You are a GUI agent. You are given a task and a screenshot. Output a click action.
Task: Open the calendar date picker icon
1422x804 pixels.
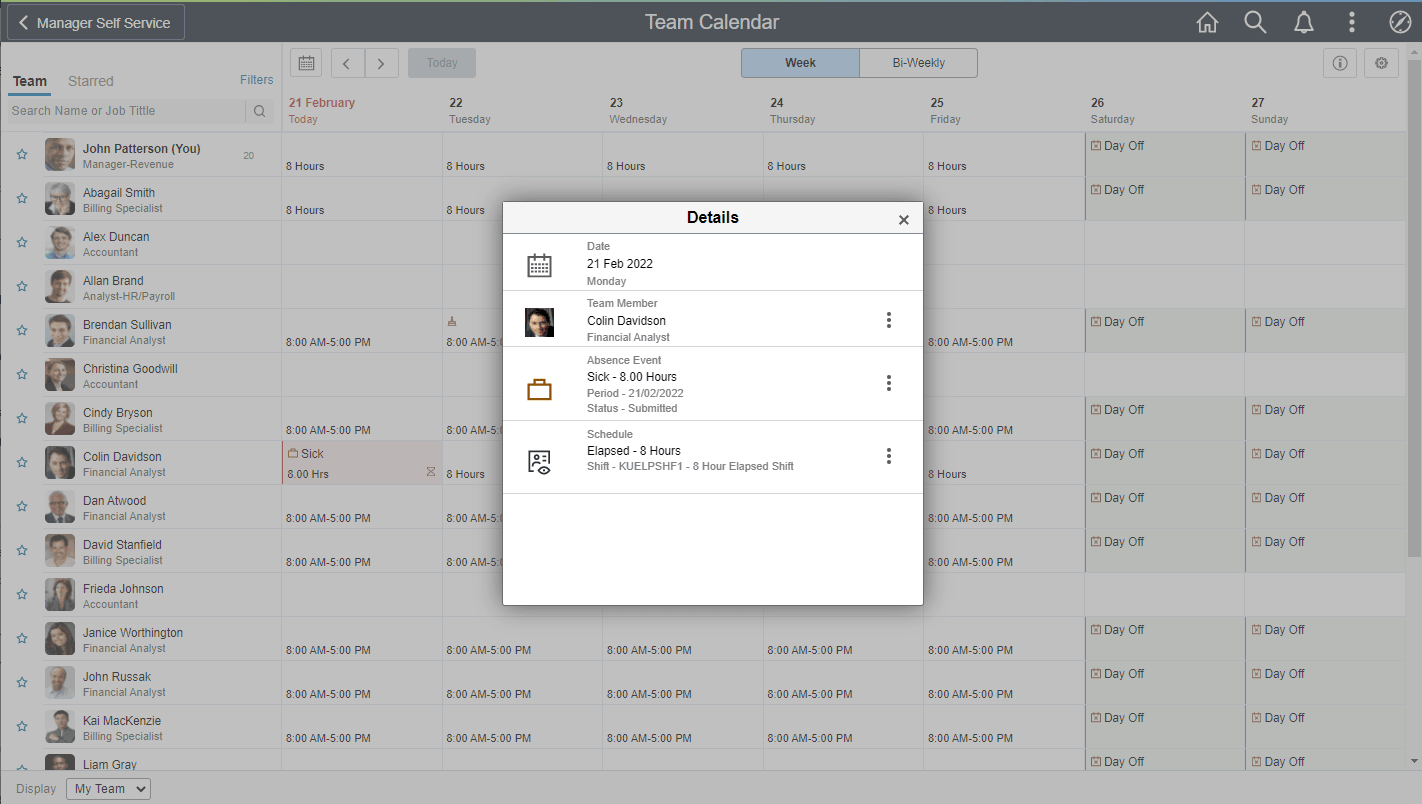pos(306,62)
